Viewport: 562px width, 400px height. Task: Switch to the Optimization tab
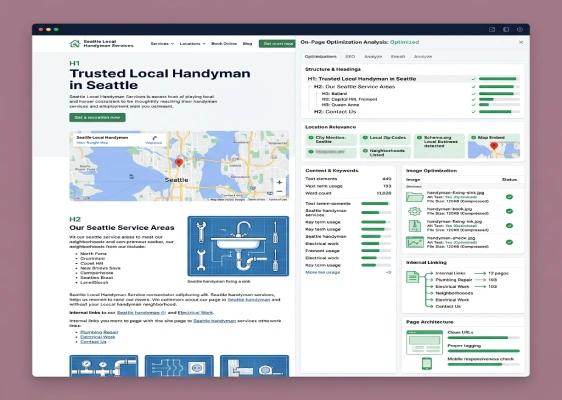pyautogui.click(x=320, y=57)
